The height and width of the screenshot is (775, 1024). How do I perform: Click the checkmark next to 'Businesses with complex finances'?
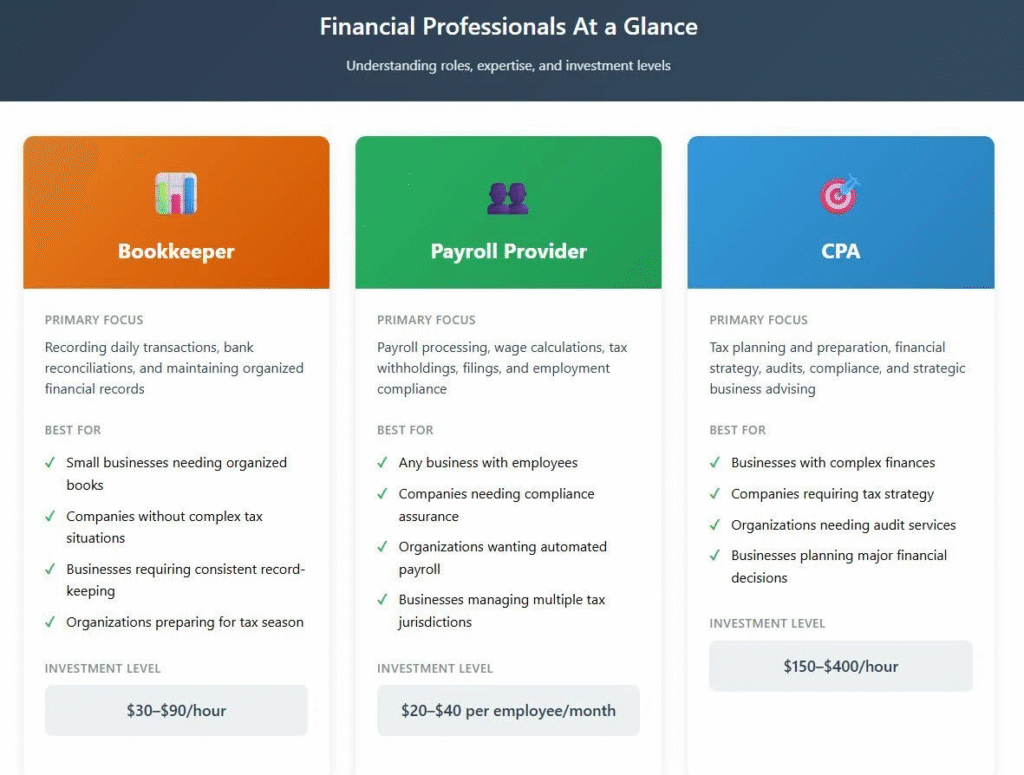tap(715, 463)
